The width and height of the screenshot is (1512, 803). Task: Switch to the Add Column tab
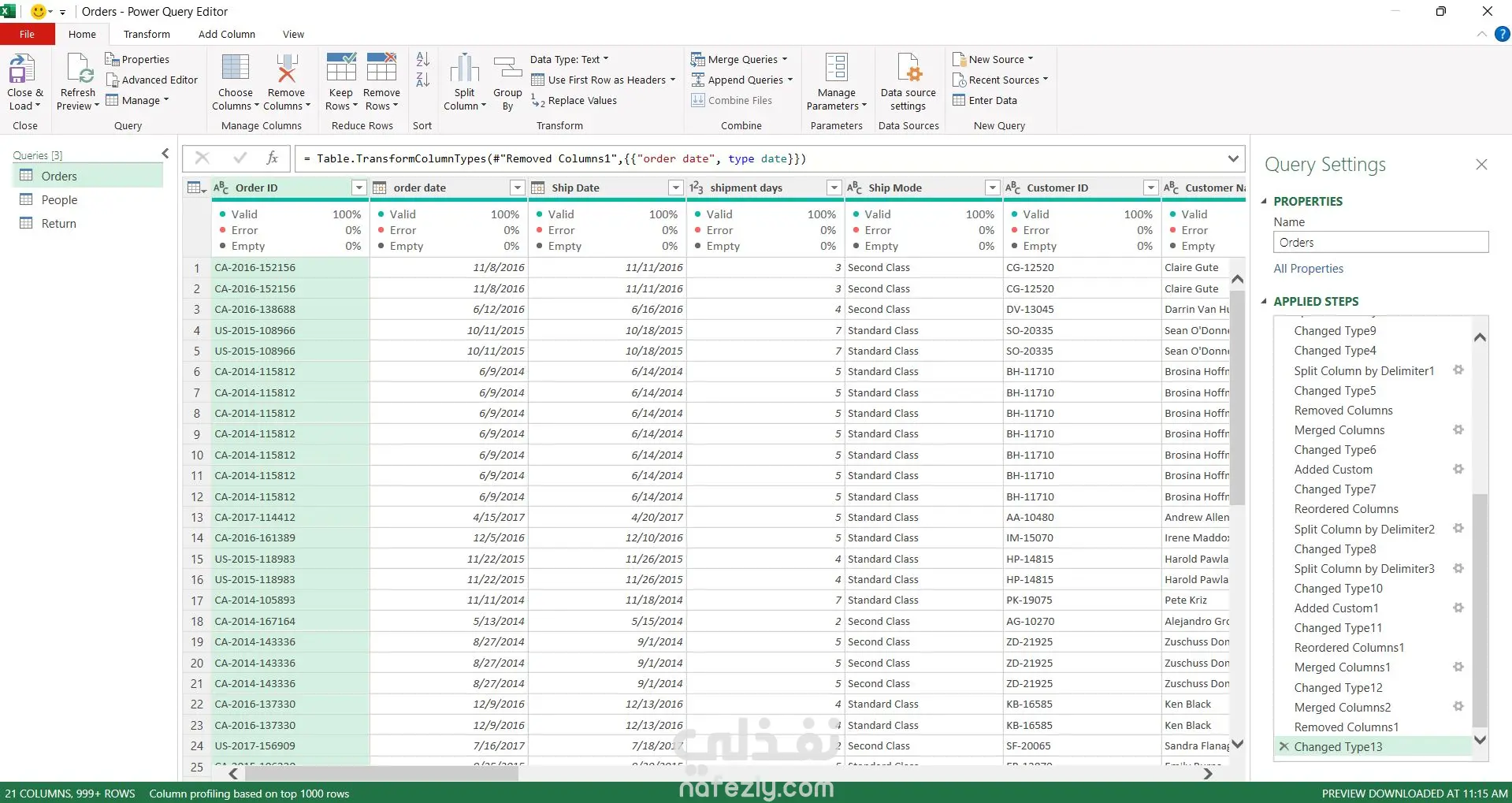227,34
